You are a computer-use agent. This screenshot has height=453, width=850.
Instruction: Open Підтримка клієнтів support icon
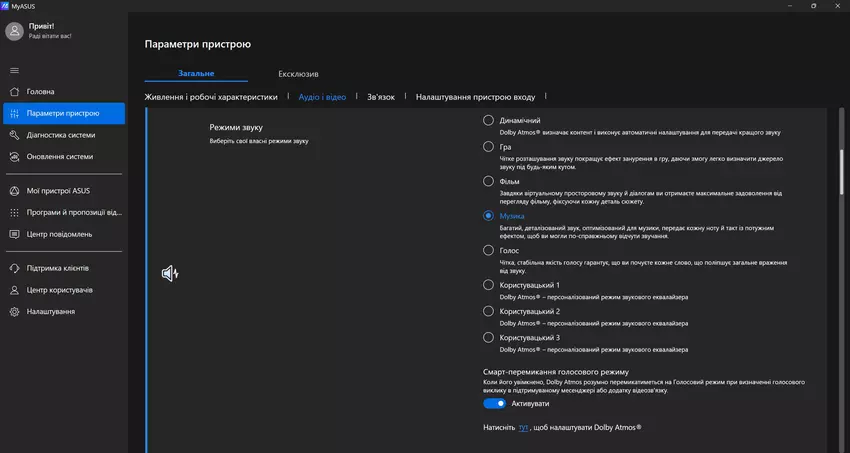pos(14,268)
